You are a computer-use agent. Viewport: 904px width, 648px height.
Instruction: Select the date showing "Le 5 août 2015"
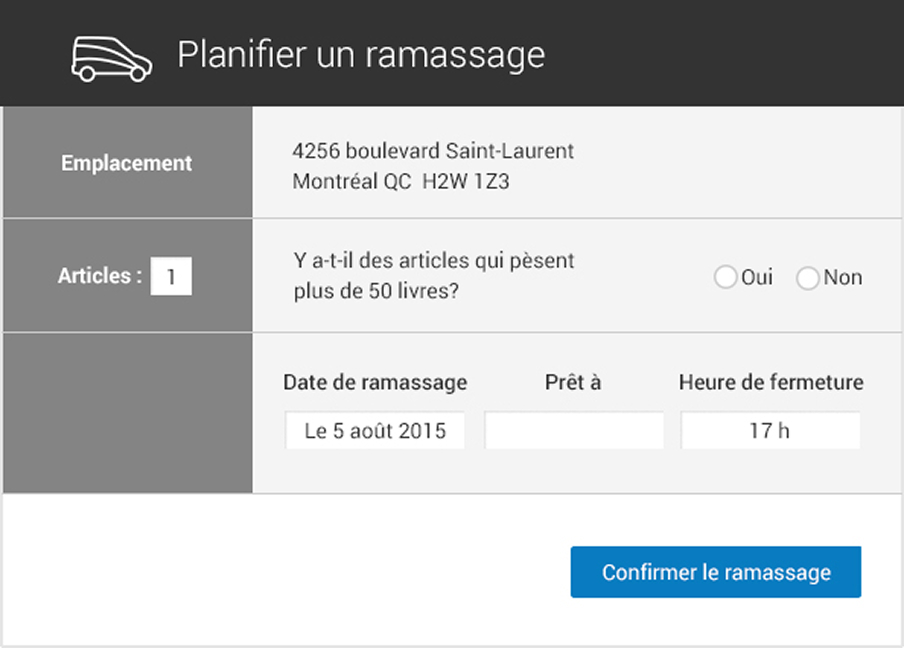coord(375,430)
